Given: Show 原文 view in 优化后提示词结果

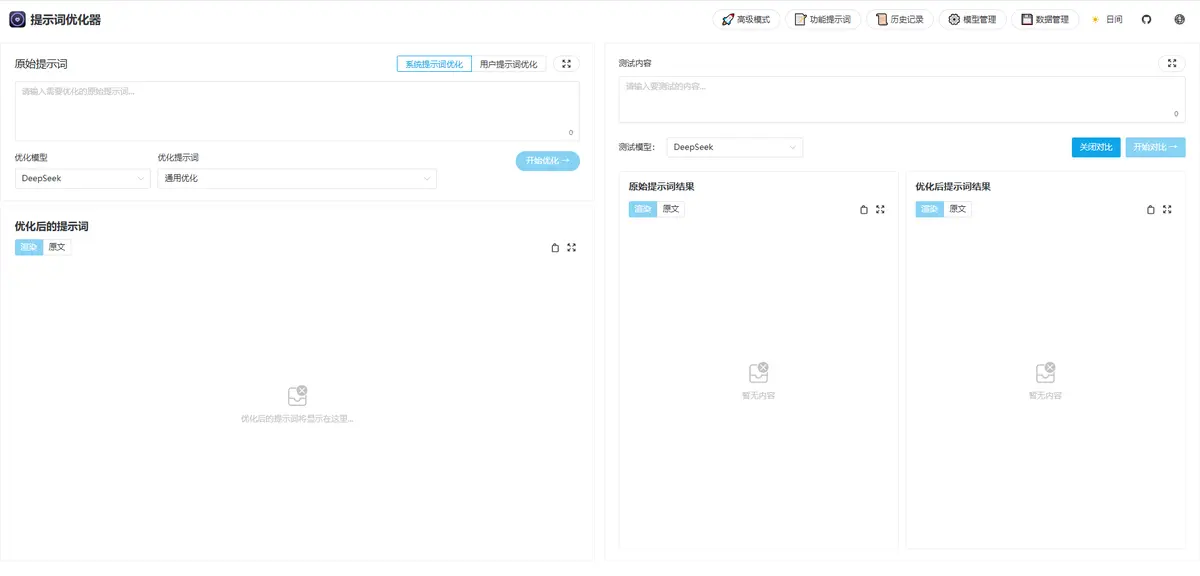Looking at the screenshot, I should click(958, 209).
